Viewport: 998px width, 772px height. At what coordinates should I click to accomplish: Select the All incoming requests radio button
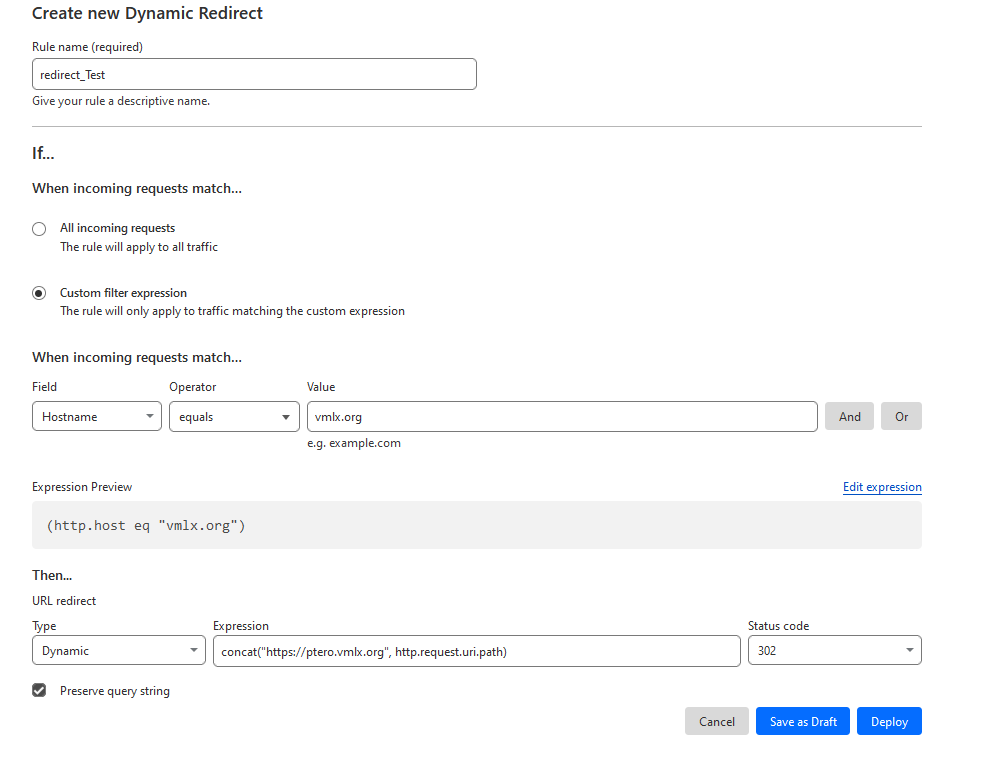point(39,229)
